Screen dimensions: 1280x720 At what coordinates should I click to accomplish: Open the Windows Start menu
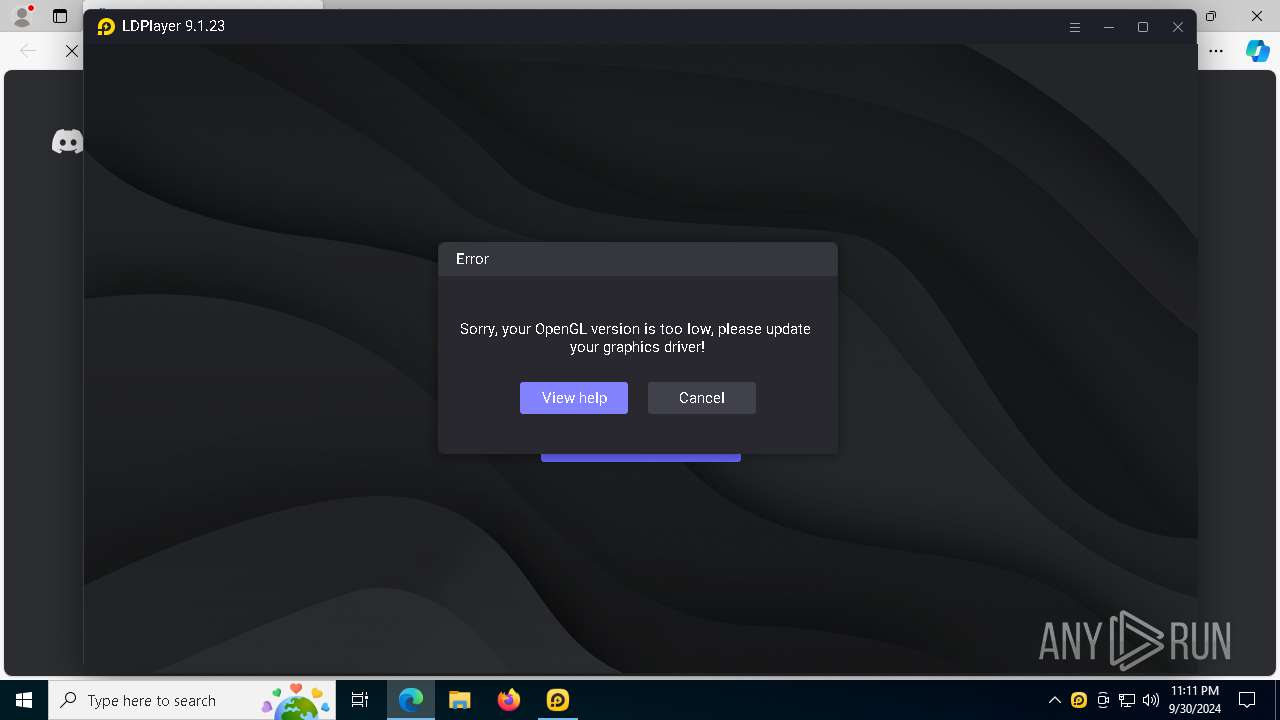pos(24,700)
